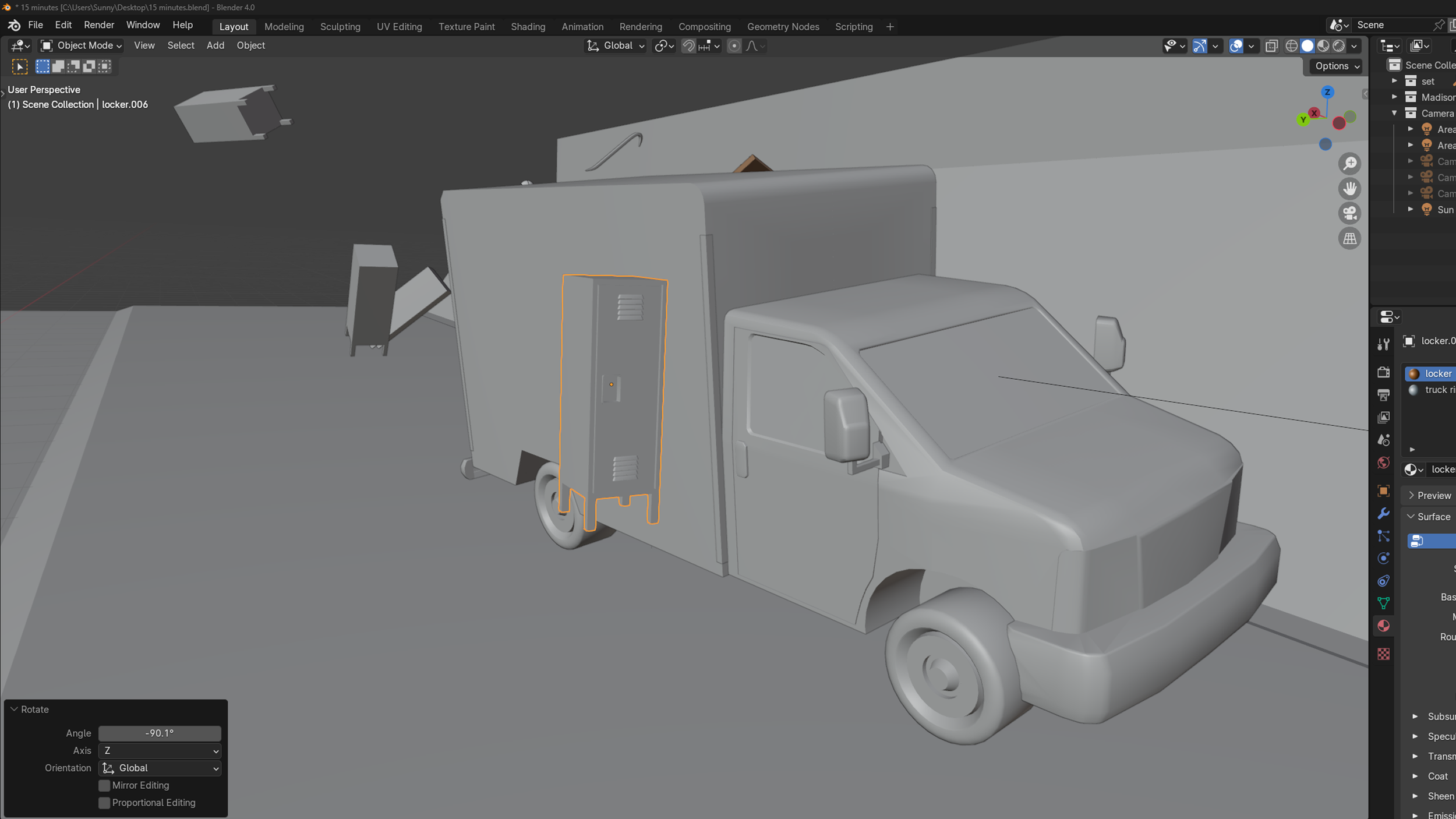1456x819 pixels.
Task: Select the Select Box tool icon
Action: tap(20, 66)
